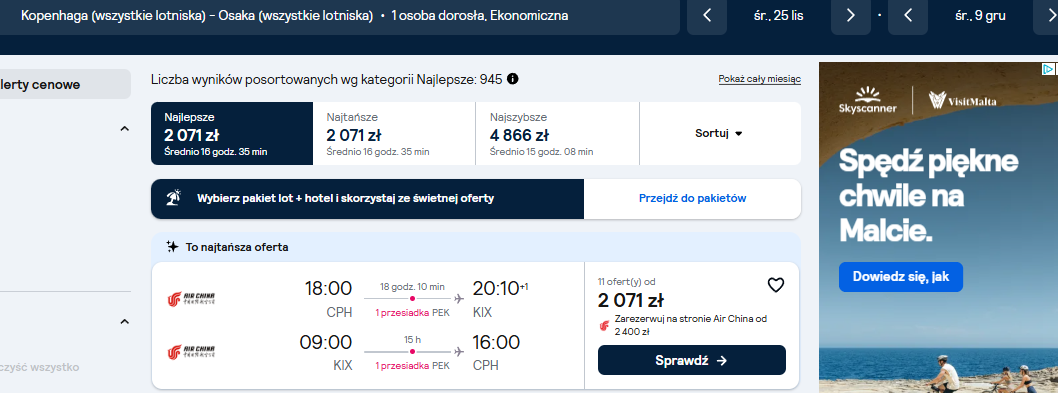Go to previous return date before śr., 9 gru
The image size is (1058, 393).
[x=908, y=16]
